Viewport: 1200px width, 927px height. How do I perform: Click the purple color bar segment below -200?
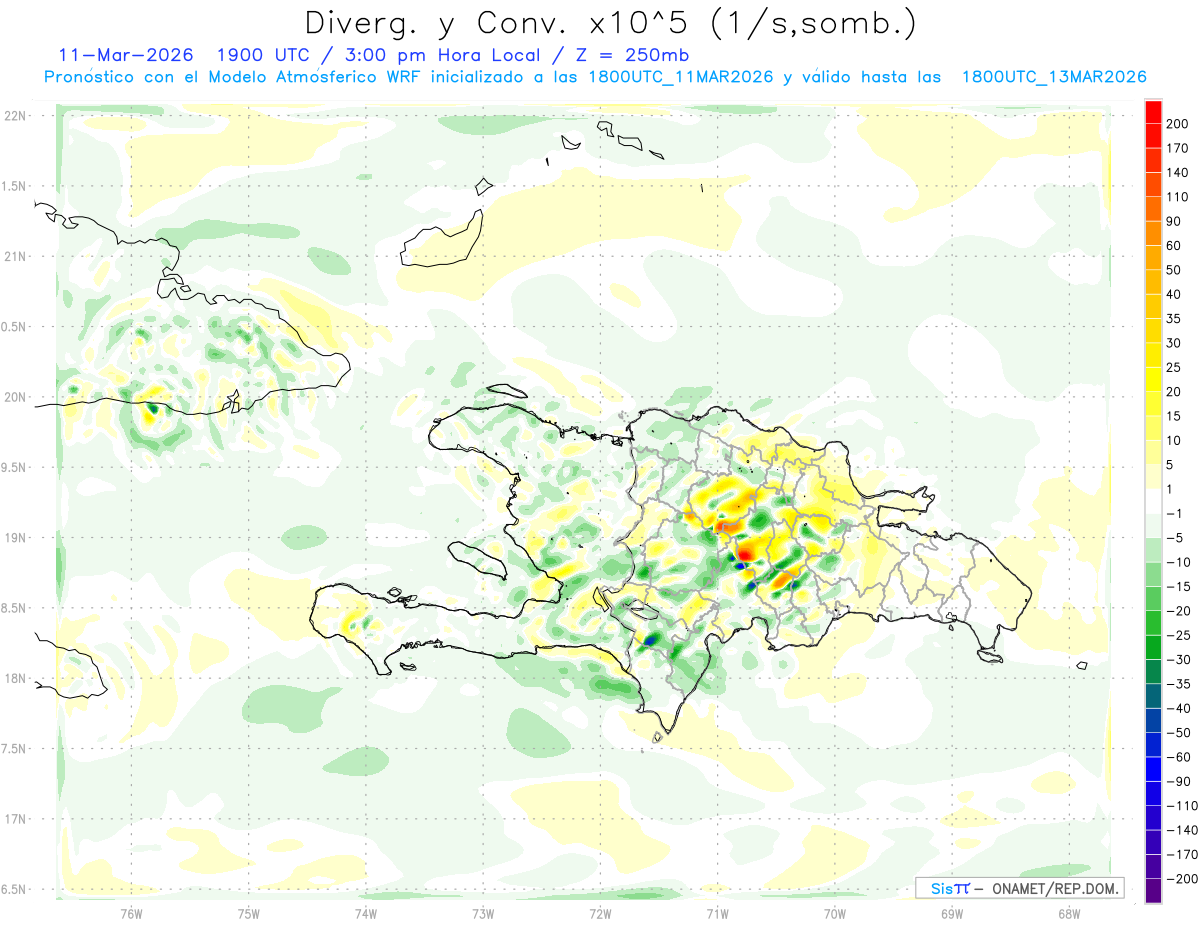(1154, 891)
